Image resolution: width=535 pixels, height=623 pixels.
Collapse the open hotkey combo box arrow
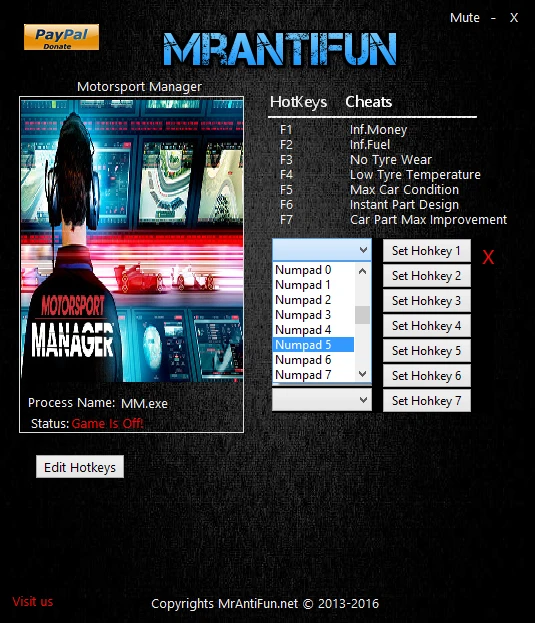point(363,250)
